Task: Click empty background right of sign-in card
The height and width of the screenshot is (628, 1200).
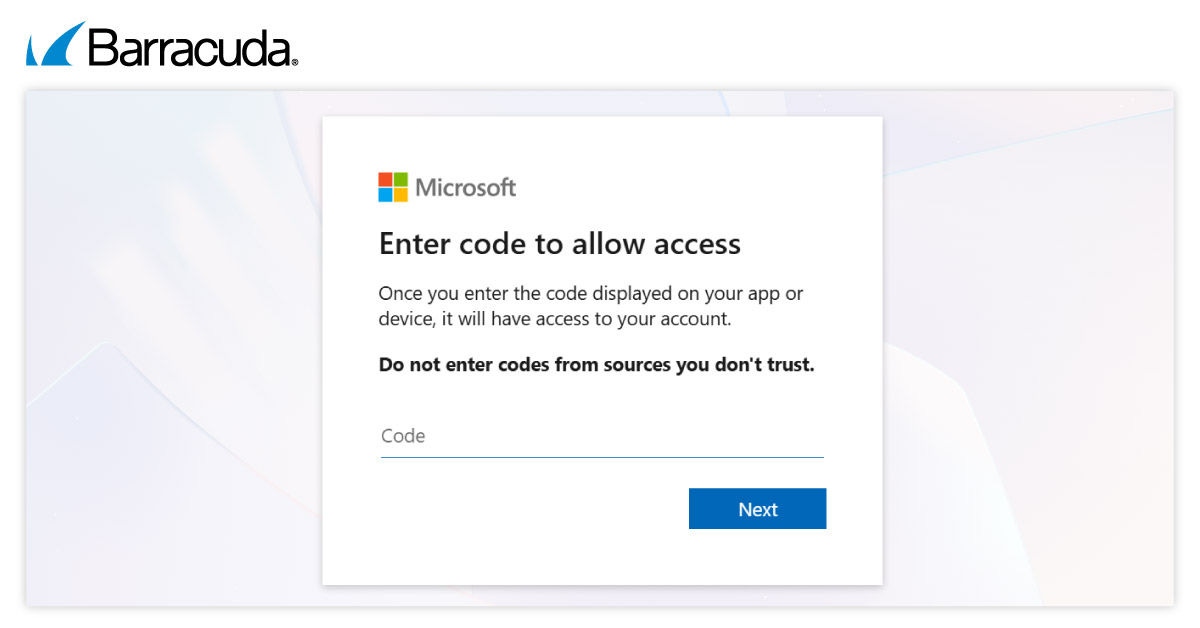Action: pyautogui.click(x=1030, y=350)
